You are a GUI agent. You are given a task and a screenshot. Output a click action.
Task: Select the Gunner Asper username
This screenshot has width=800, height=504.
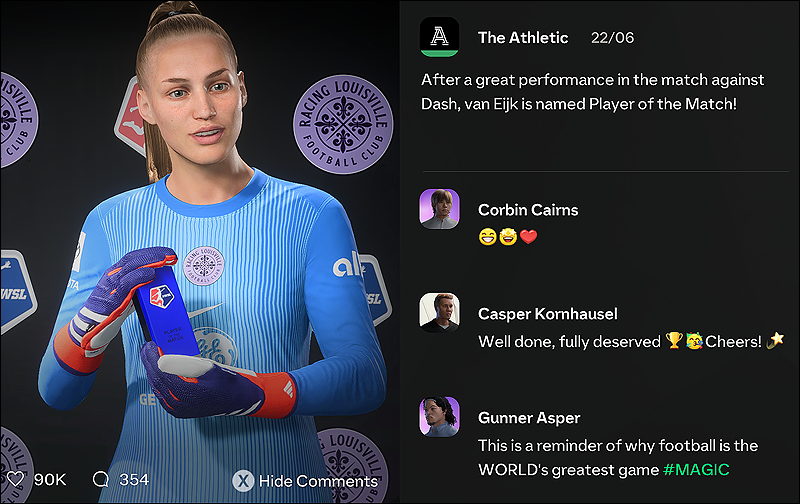coord(529,418)
